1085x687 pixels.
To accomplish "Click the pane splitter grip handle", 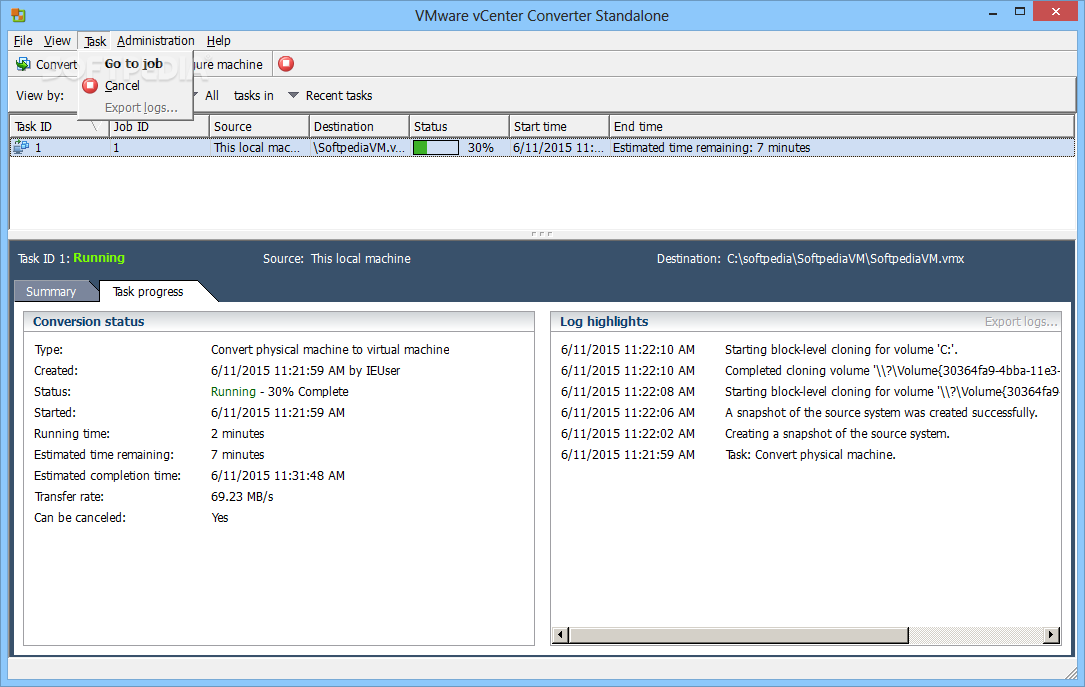I will 542,234.
